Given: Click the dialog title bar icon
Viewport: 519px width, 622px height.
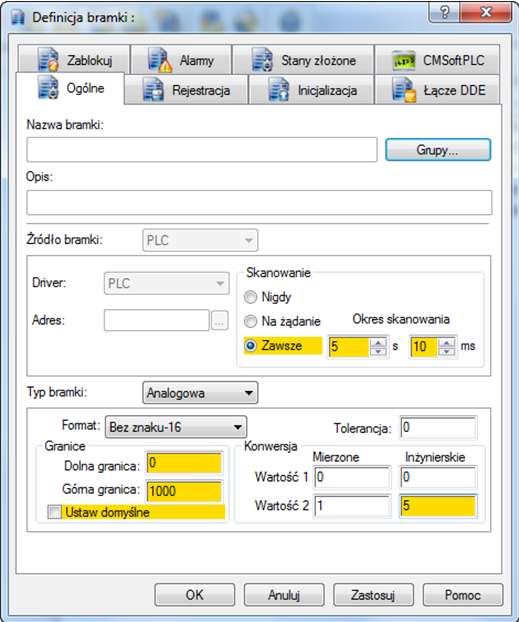Looking at the screenshot, I should point(18,17).
